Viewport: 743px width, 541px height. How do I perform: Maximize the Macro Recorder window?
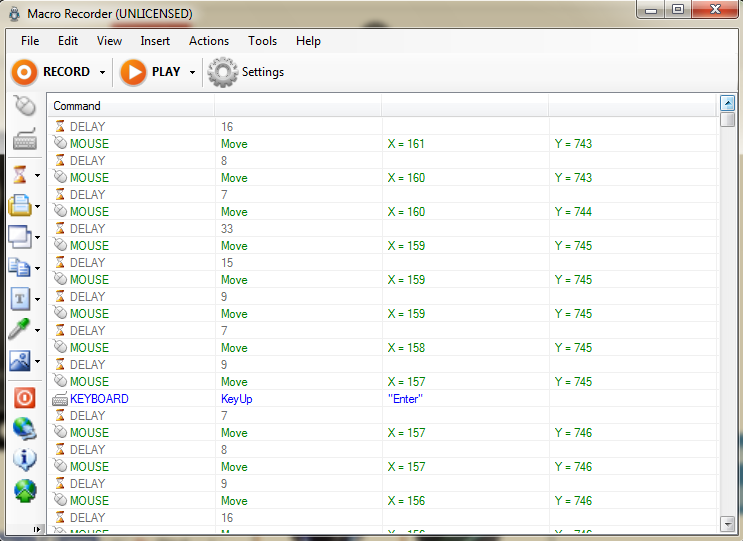pos(678,10)
